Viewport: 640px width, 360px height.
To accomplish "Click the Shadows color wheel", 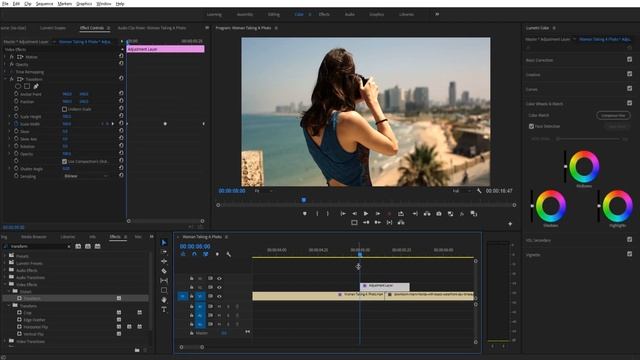I will [x=551, y=206].
